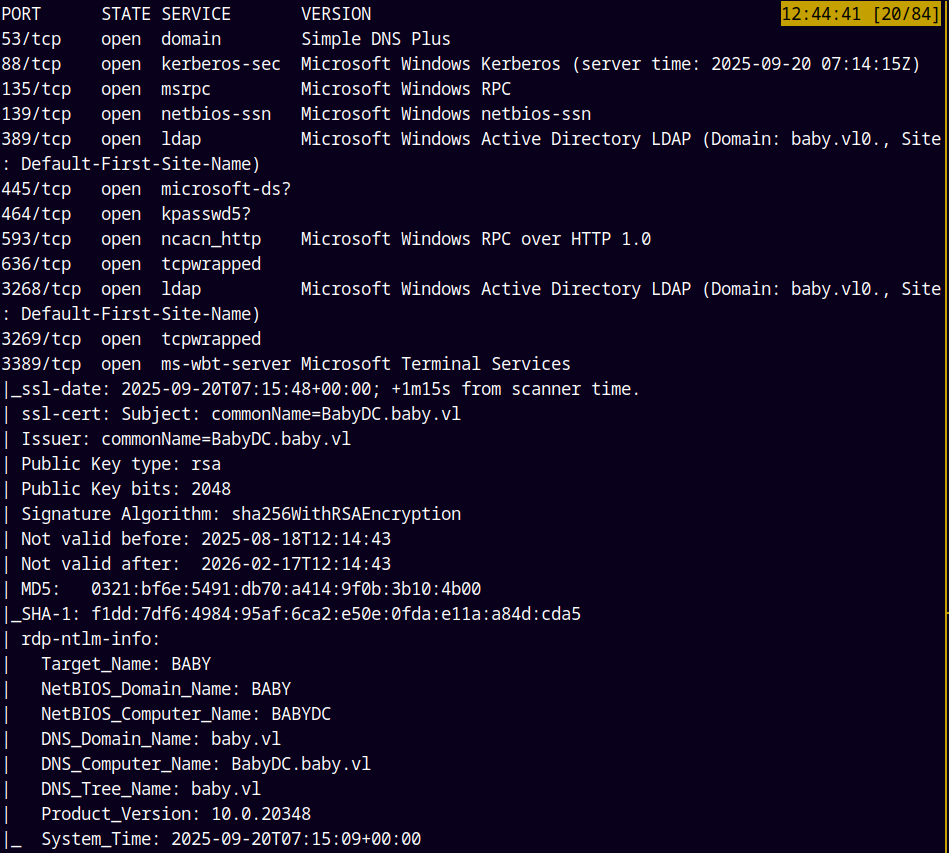Click the ncacn_http service name
The height and width of the screenshot is (853, 949).
pyautogui.click(x=211, y=239)
